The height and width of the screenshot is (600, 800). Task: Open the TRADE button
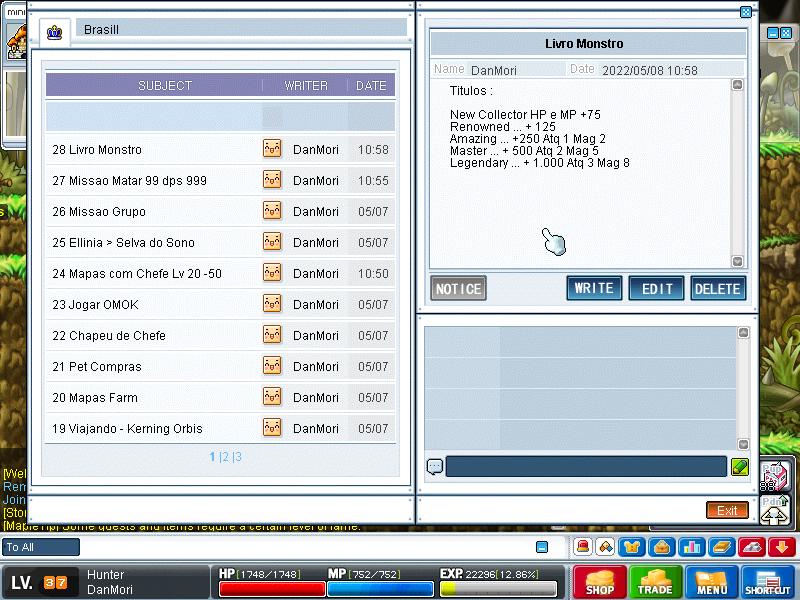coord(655,582)
